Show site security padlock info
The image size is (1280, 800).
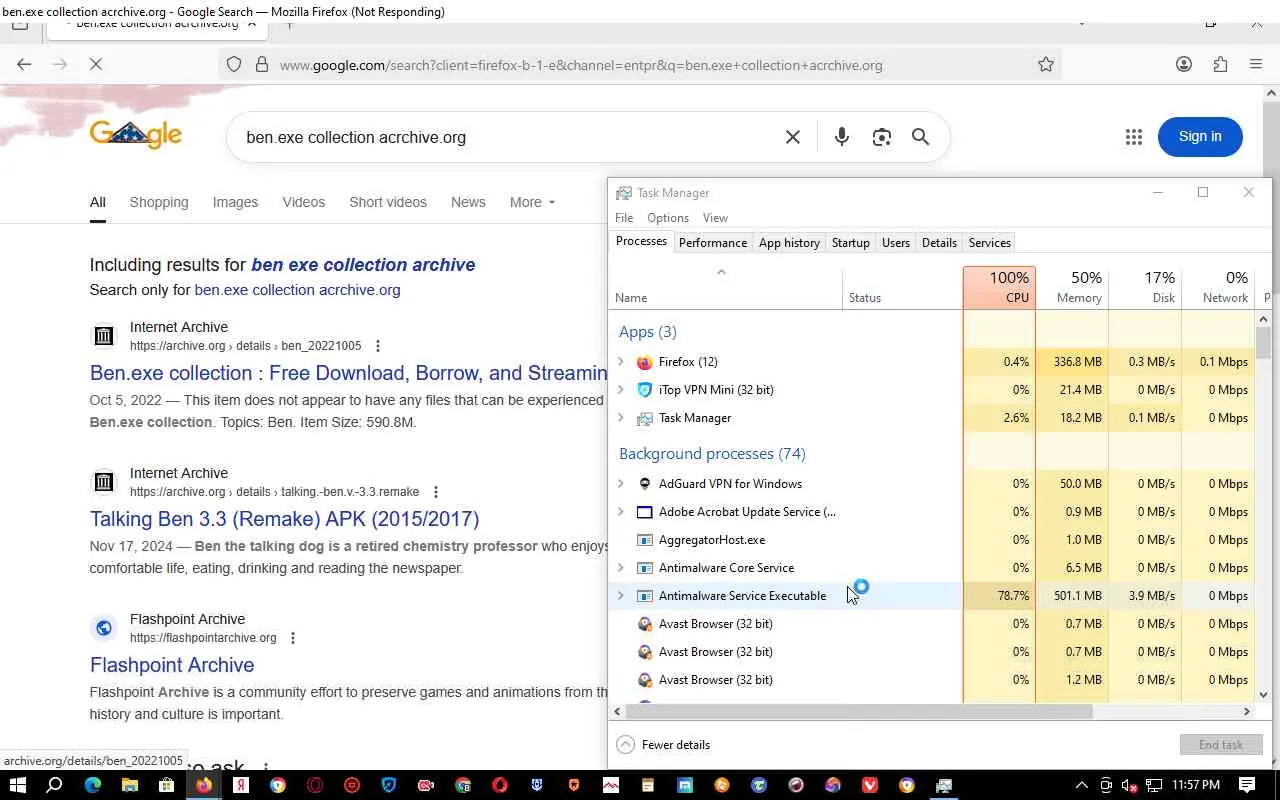point(262,65)
